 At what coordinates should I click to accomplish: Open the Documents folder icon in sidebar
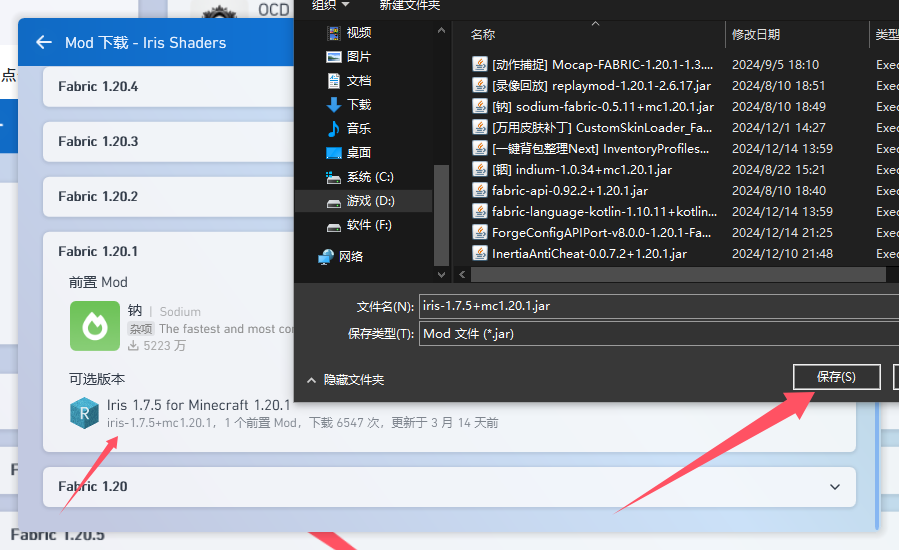[x=334, y=81]
